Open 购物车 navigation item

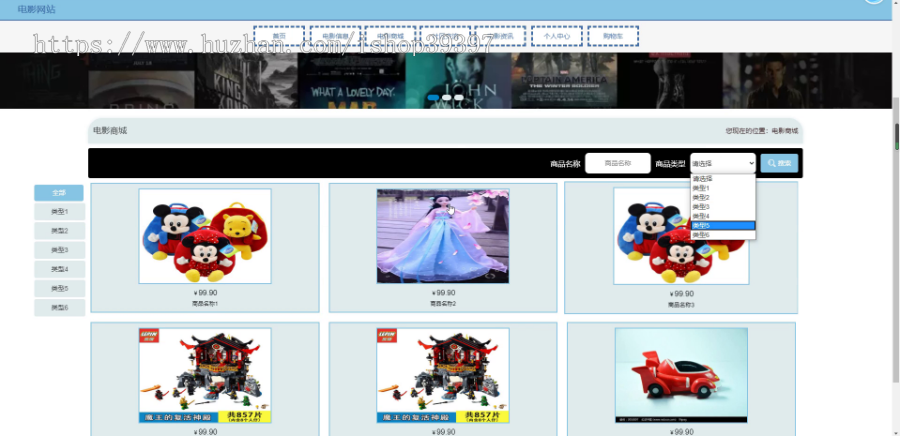pos(613,36)
